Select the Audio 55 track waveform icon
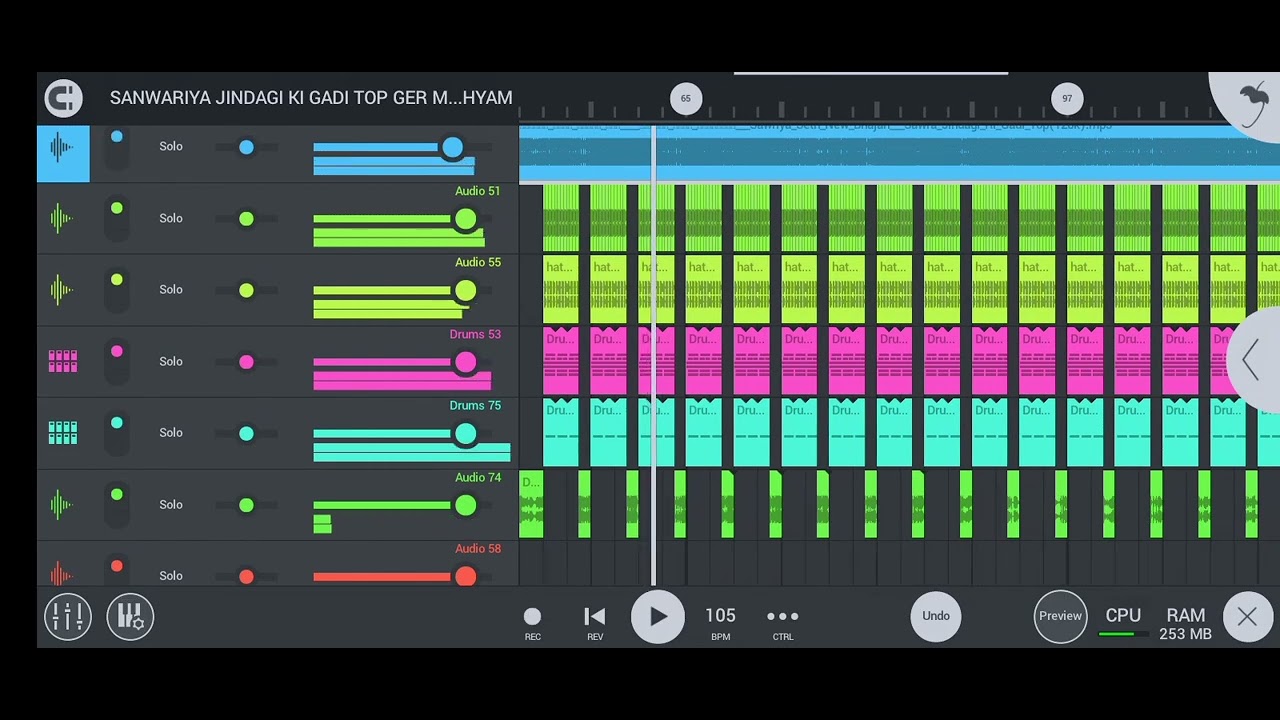1280x720 pixels. pos(62,290)
